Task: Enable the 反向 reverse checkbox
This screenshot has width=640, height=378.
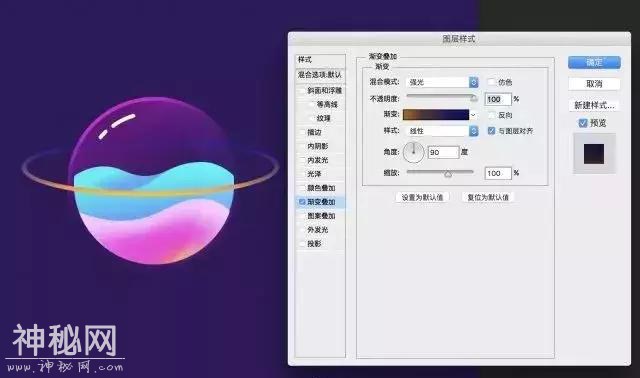Action: pos(491,115)
